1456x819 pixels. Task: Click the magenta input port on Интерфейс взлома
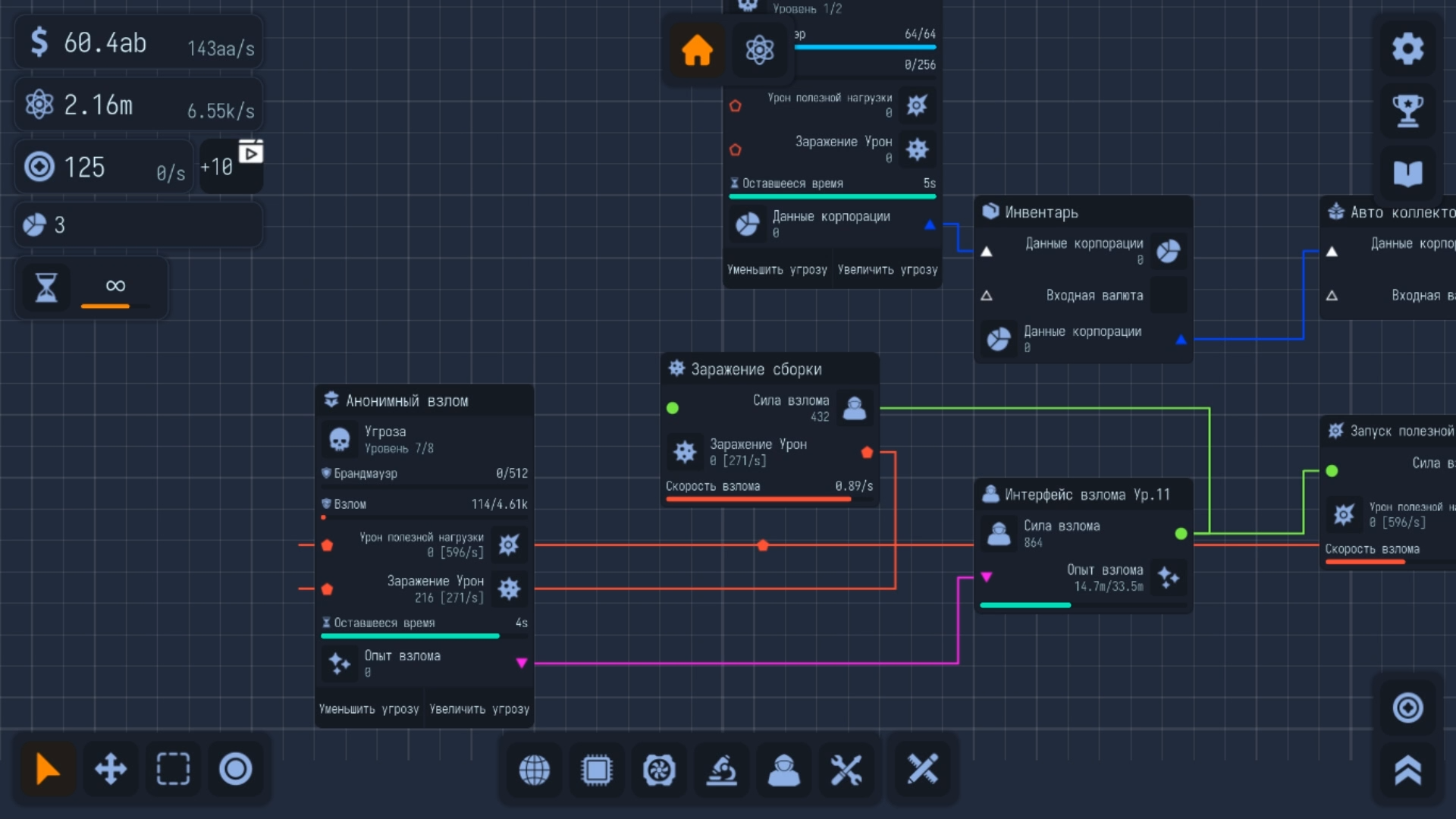click(x=987, y=577)
